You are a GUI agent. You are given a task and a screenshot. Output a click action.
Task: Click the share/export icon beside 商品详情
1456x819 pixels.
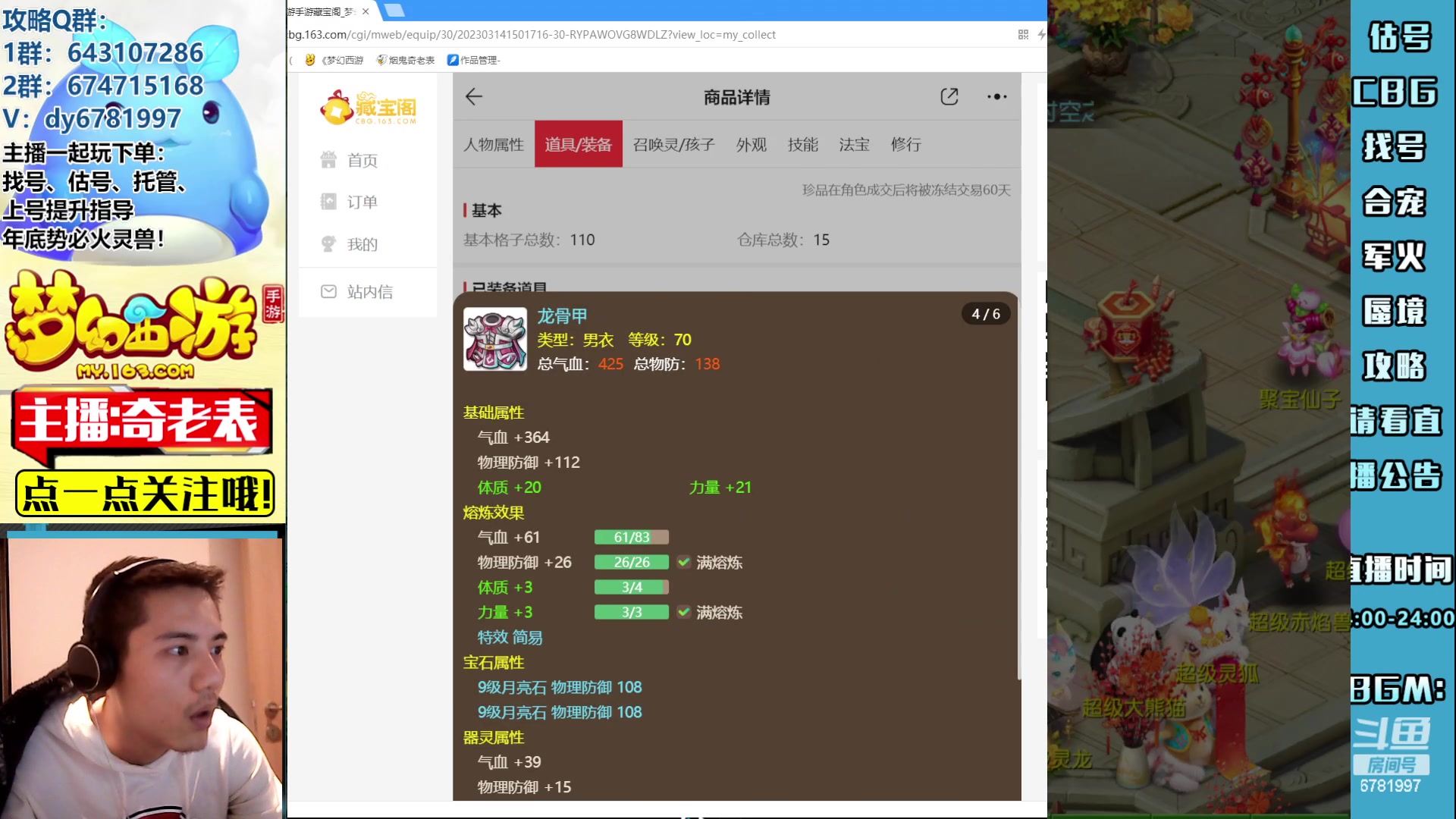click(949, 96)
